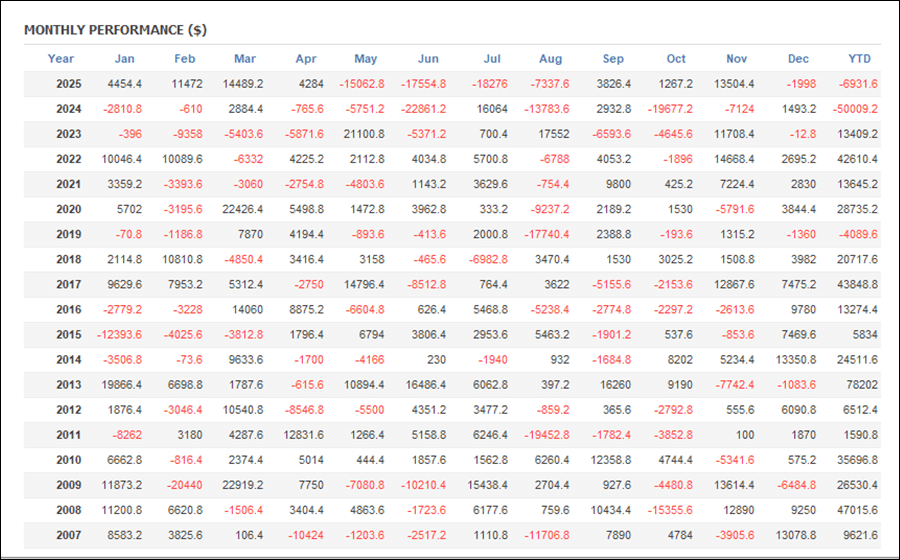Screen dimensions: 900x560
Task: Sort by the YTD column header
Action: (859, 59)
